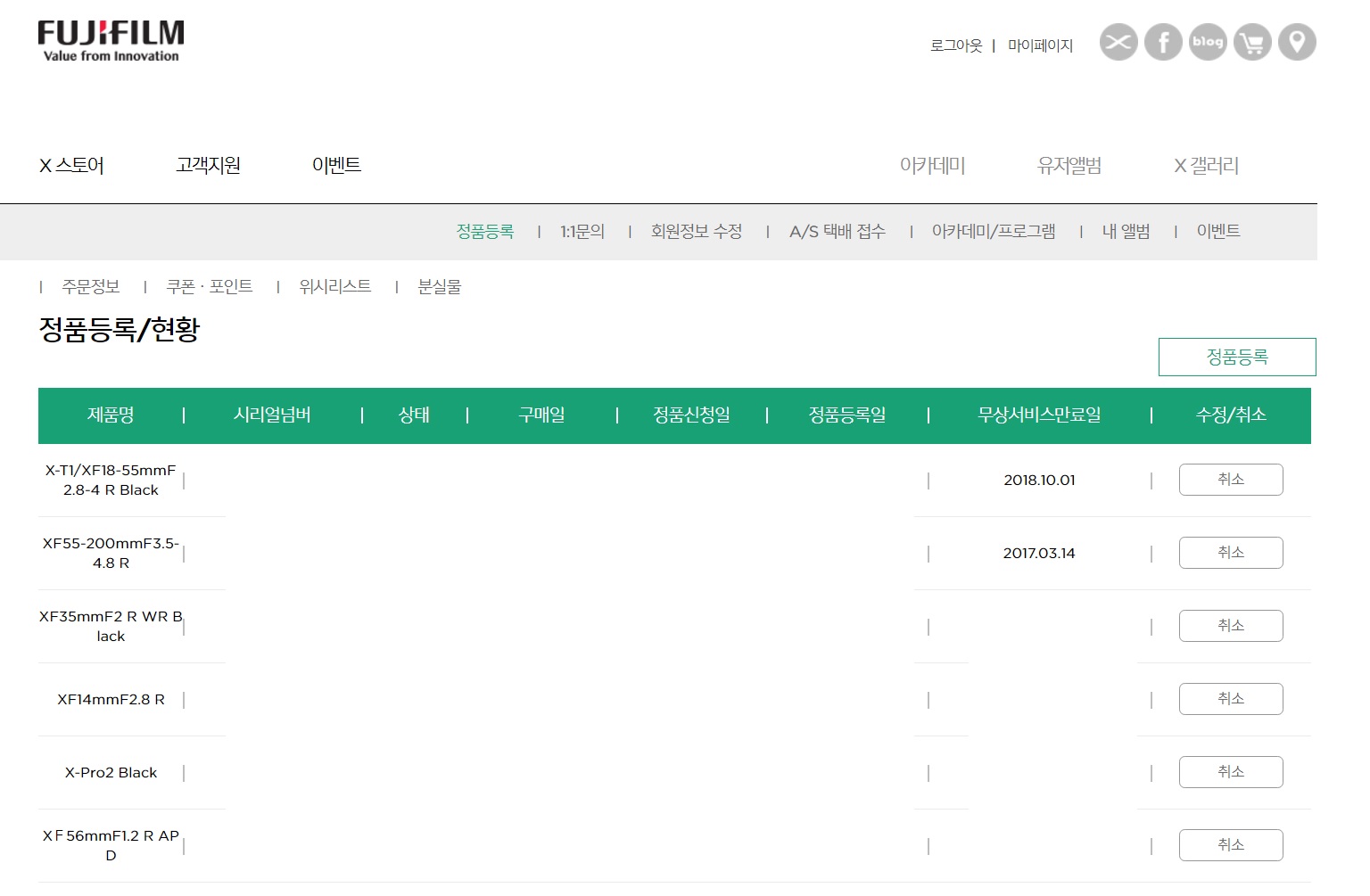This screenshot has height=896, width=1370.
Task: Open the 쿠폰 · 포인트 section
Action: [210, 286]
